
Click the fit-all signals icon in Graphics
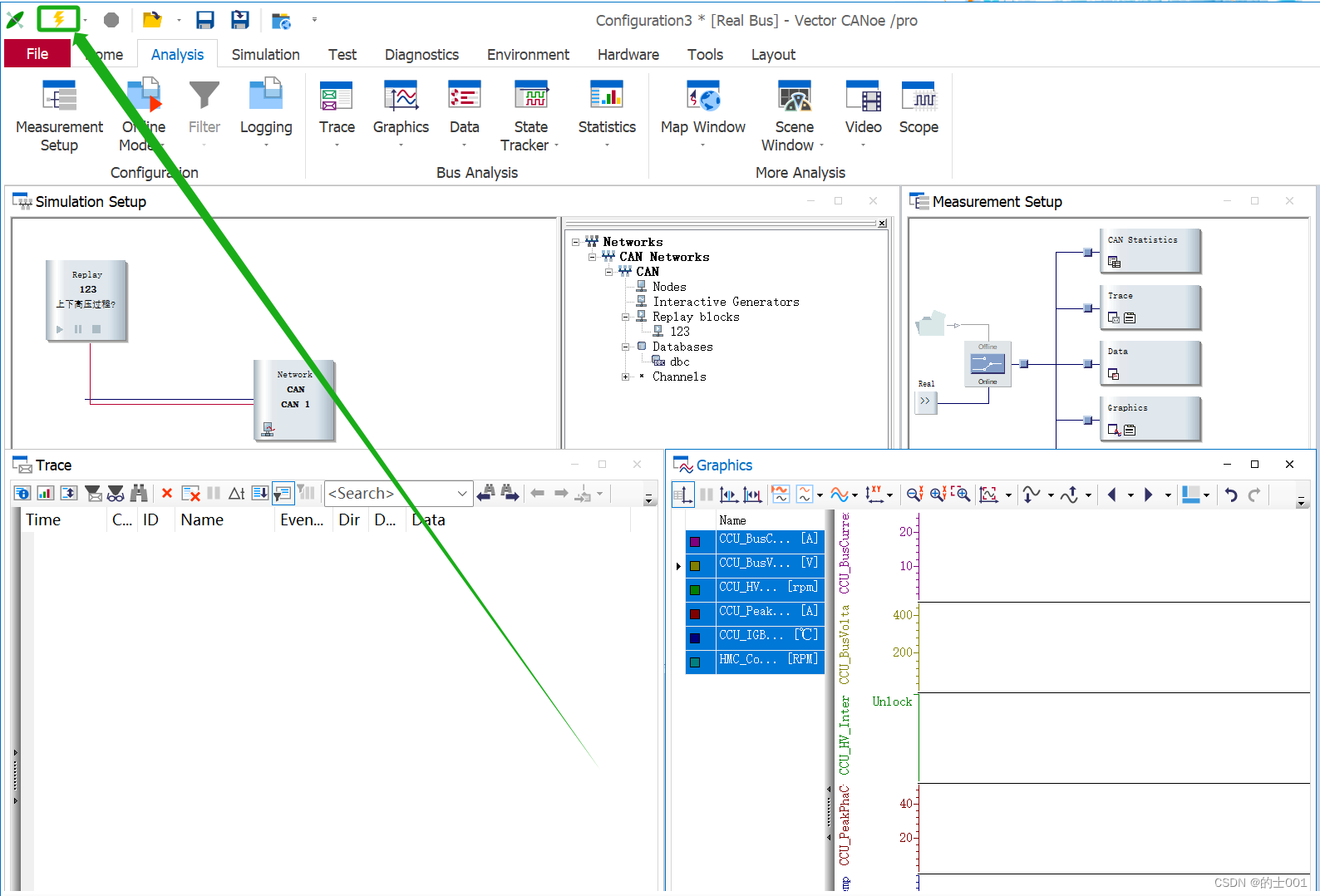988,495
